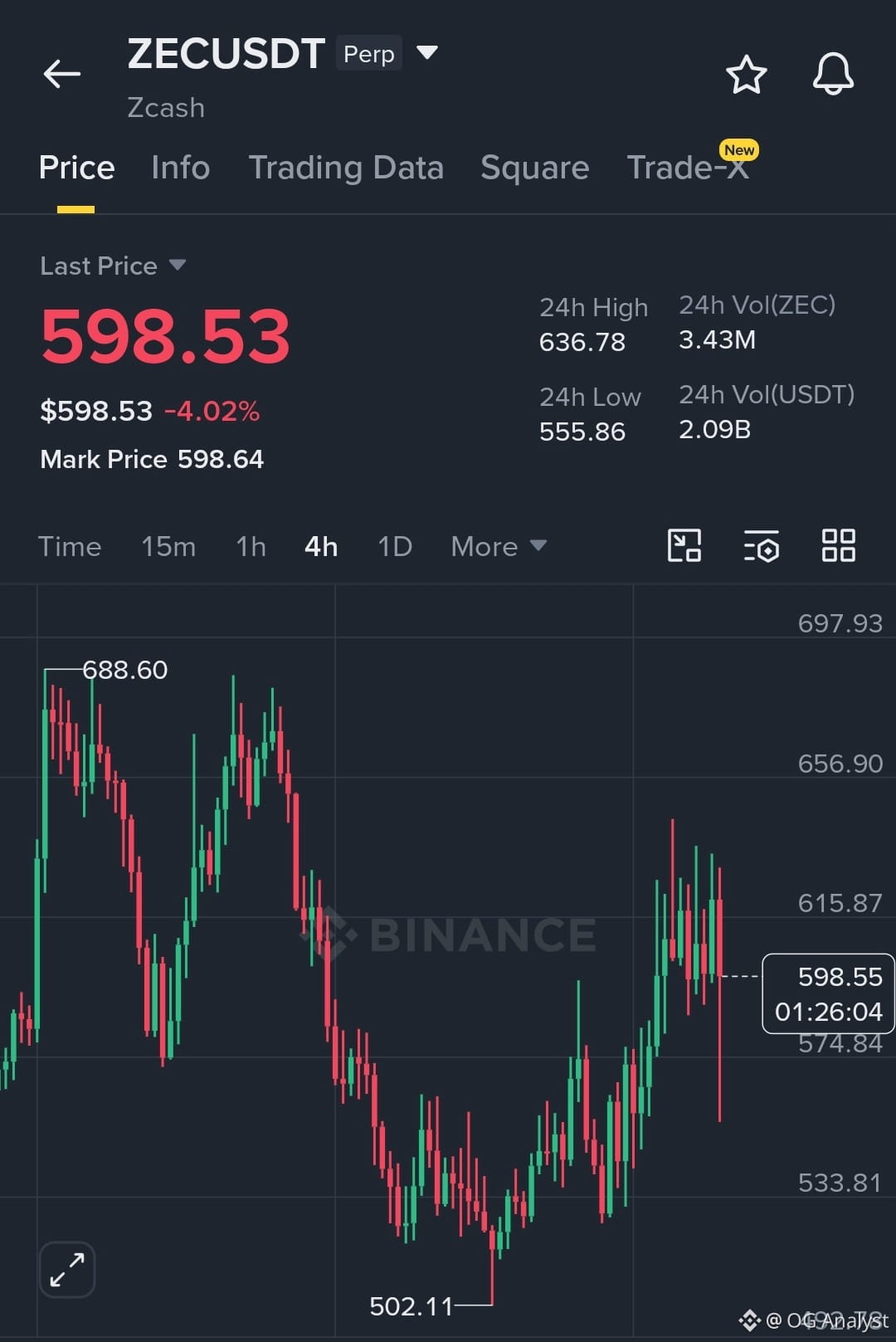The width and height of the screenshot is (896, 1342).
Task: Tap the $598.53 USD price text
Action: [x=96, y=411]
